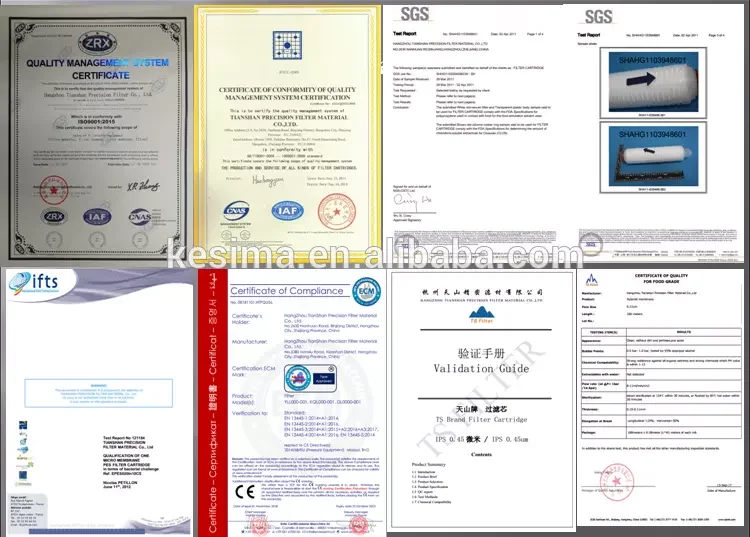Click "THE PRODUCTION AND SERVICE OF ALL KINDS" line

click(x=289, y=168)
